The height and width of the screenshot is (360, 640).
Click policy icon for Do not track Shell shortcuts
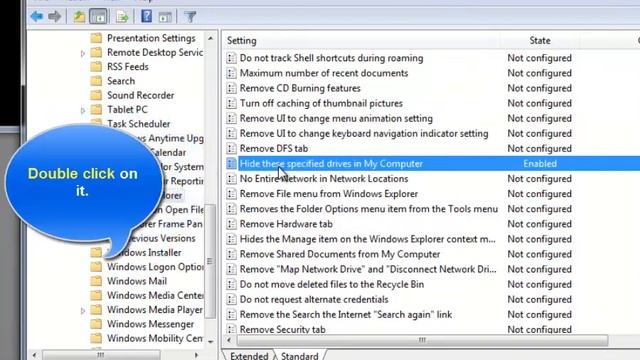click(231, 58)
